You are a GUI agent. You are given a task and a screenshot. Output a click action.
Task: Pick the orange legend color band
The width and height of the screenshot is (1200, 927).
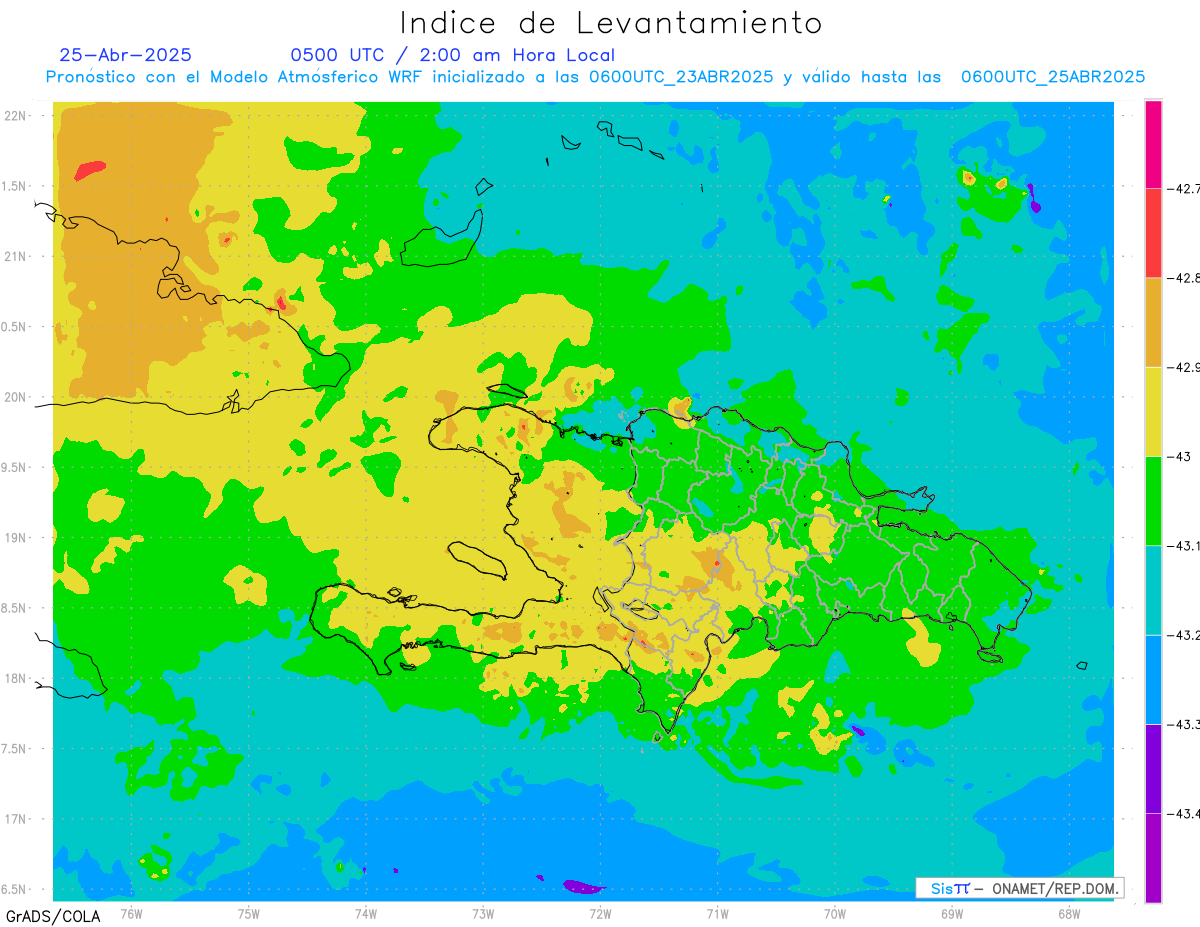1153,322
